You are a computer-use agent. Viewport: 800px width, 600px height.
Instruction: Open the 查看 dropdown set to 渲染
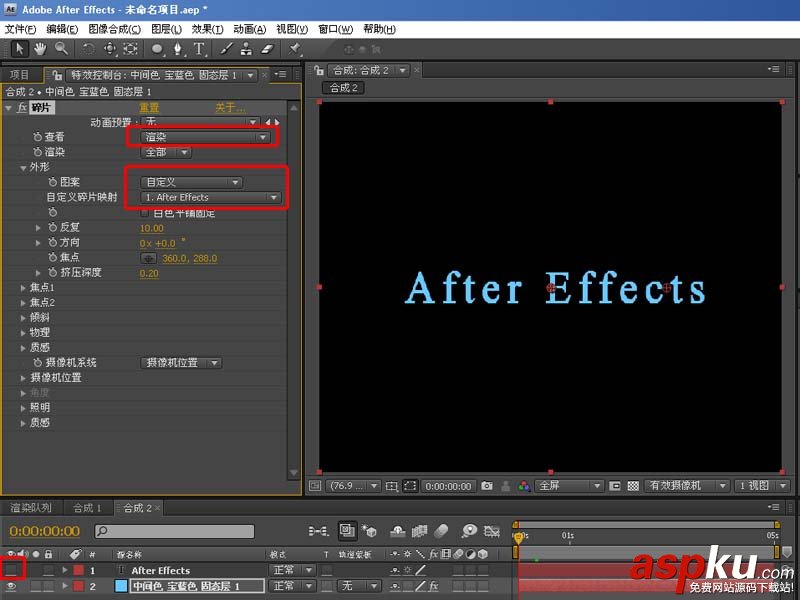coord(205,137)
